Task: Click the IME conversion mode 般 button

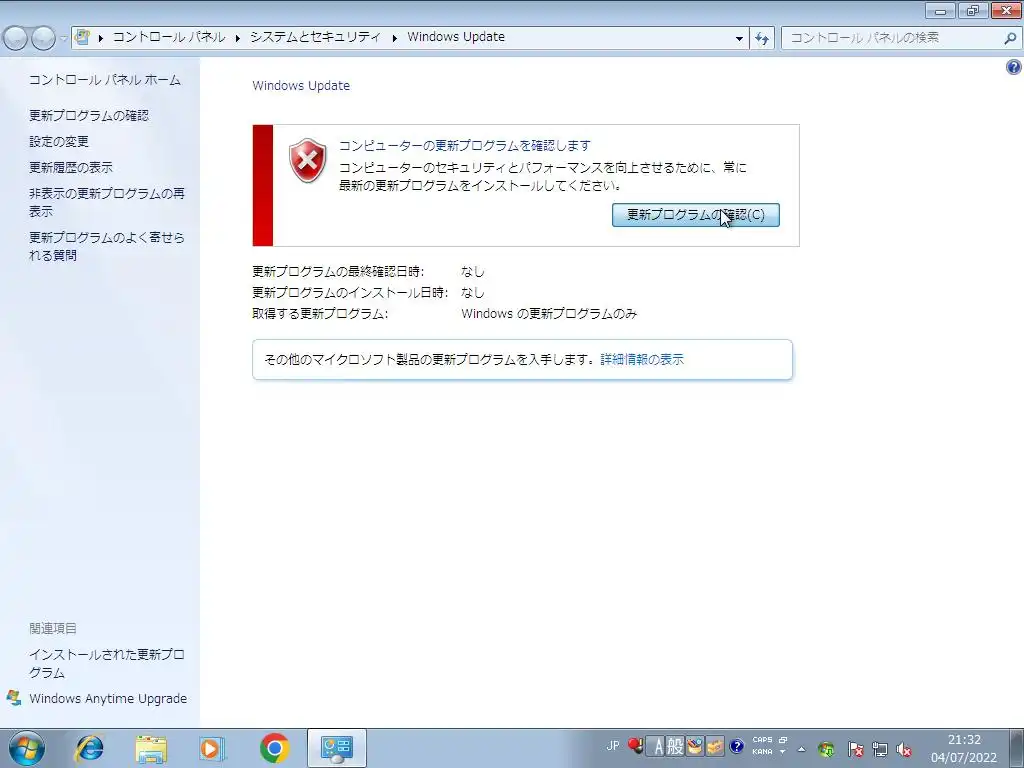Action: 675,746
